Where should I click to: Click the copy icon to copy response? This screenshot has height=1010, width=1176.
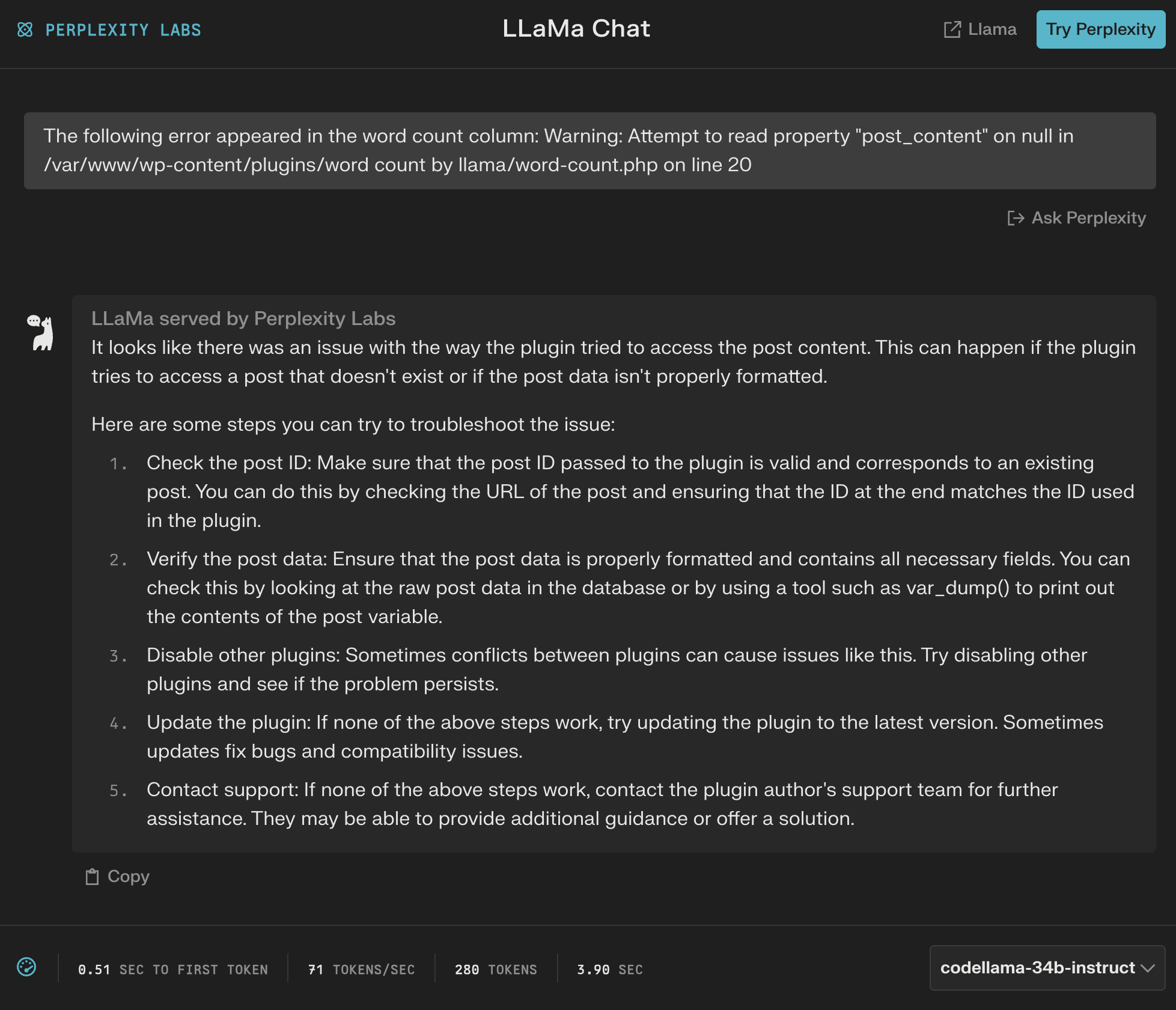click(x=92, y=876)
